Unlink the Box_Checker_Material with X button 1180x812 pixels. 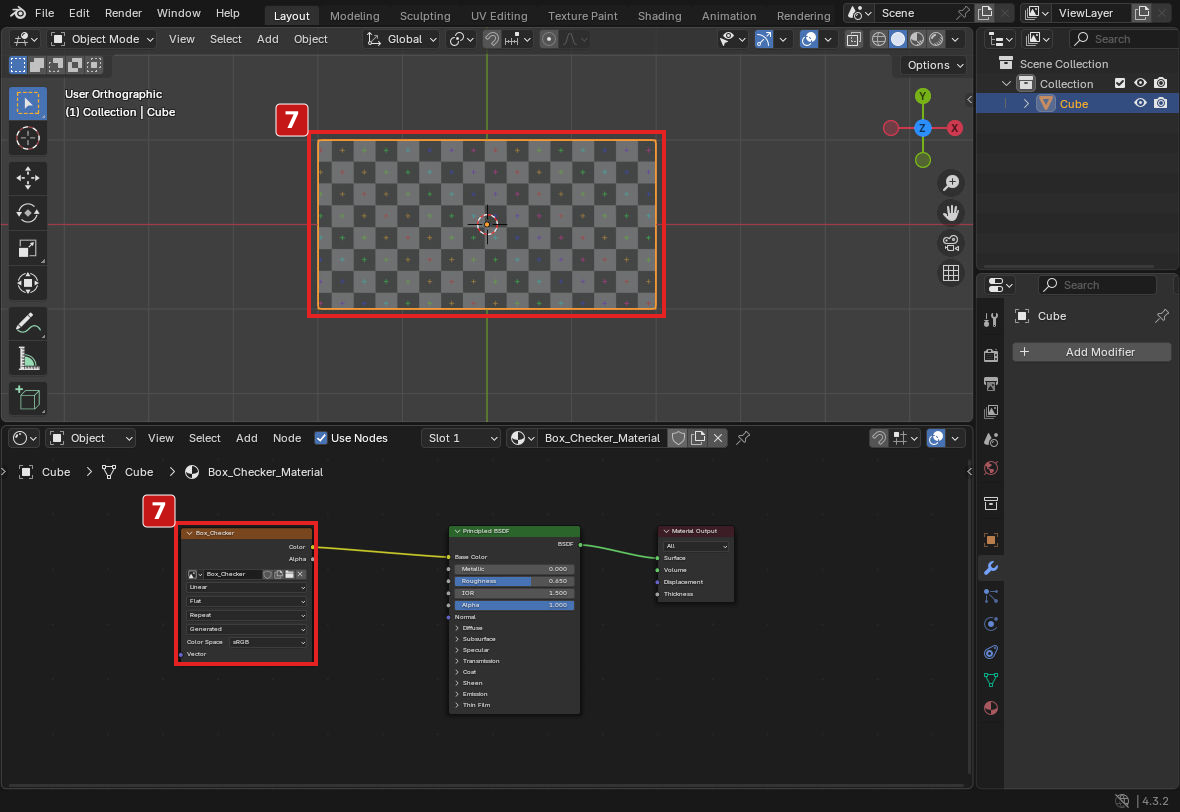tap(718, 438)
